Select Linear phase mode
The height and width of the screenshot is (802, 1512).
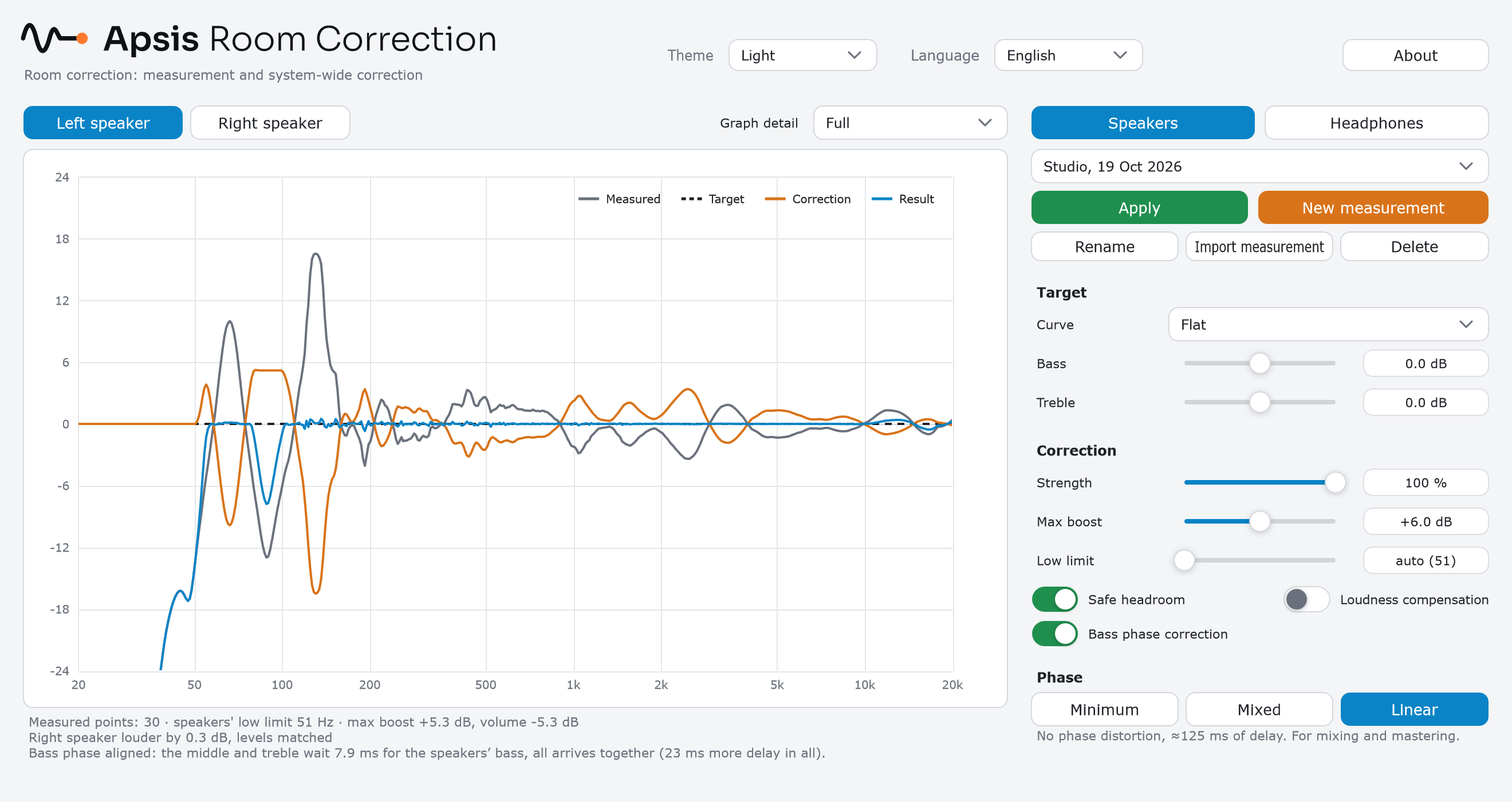(x=1414, y=709)
